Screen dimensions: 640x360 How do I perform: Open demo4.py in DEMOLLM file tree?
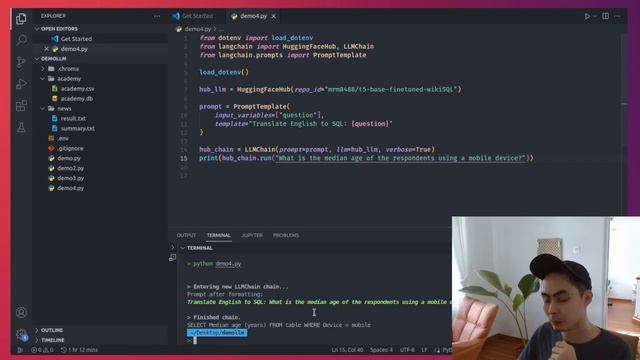click(70, 188)
